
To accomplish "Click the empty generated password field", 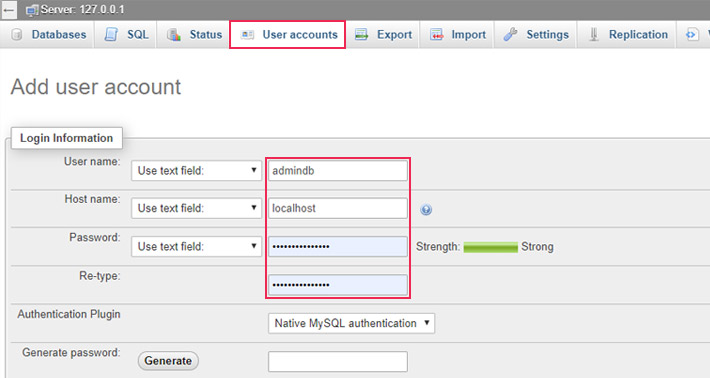I will (x=338, y=362).
